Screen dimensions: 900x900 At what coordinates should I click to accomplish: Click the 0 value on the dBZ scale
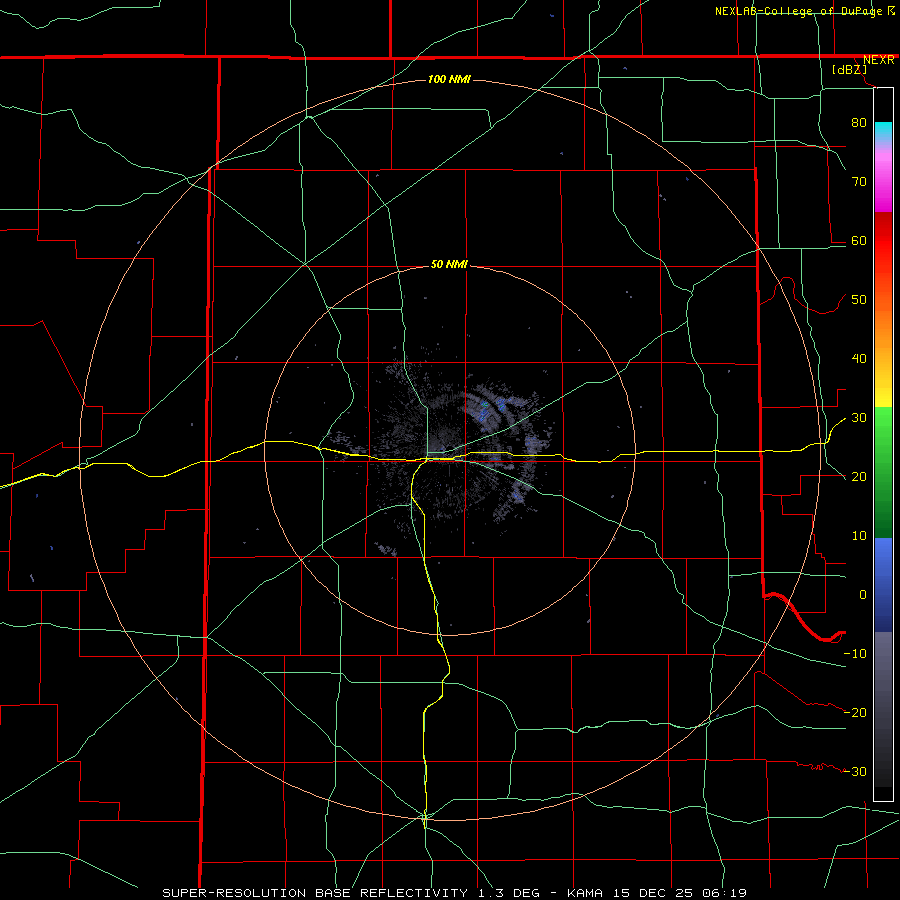click(863, 595)
